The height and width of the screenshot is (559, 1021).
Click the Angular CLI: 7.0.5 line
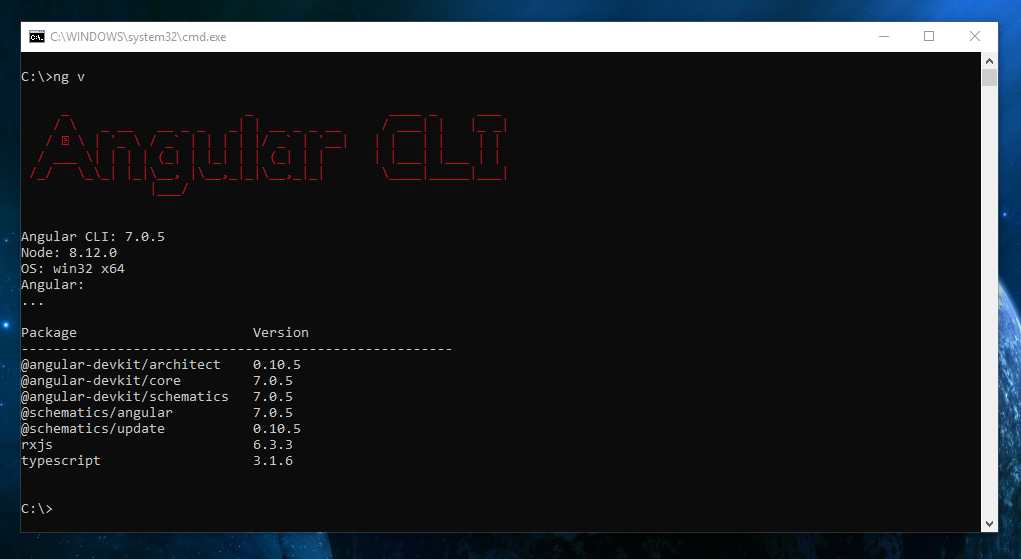pyautogui.click(x=92, y=236)
